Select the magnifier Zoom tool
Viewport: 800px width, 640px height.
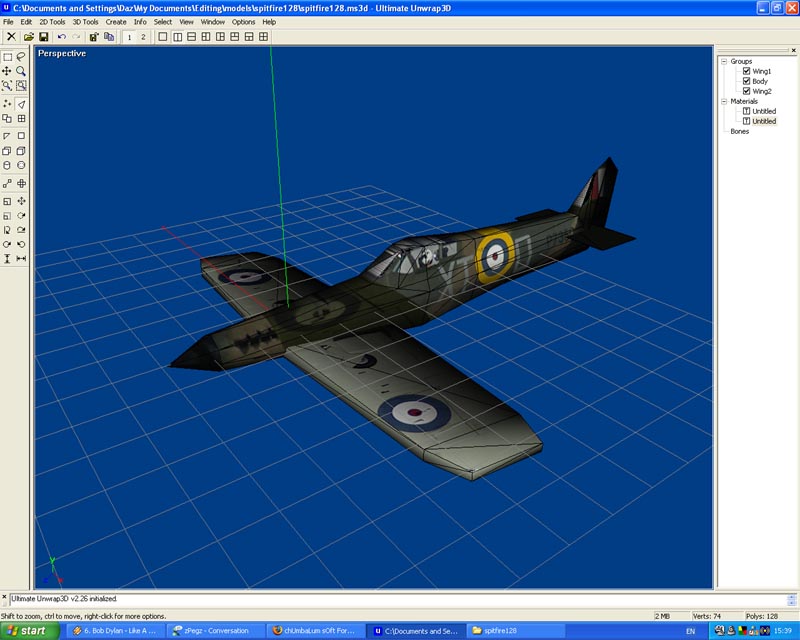coord(21,72)
